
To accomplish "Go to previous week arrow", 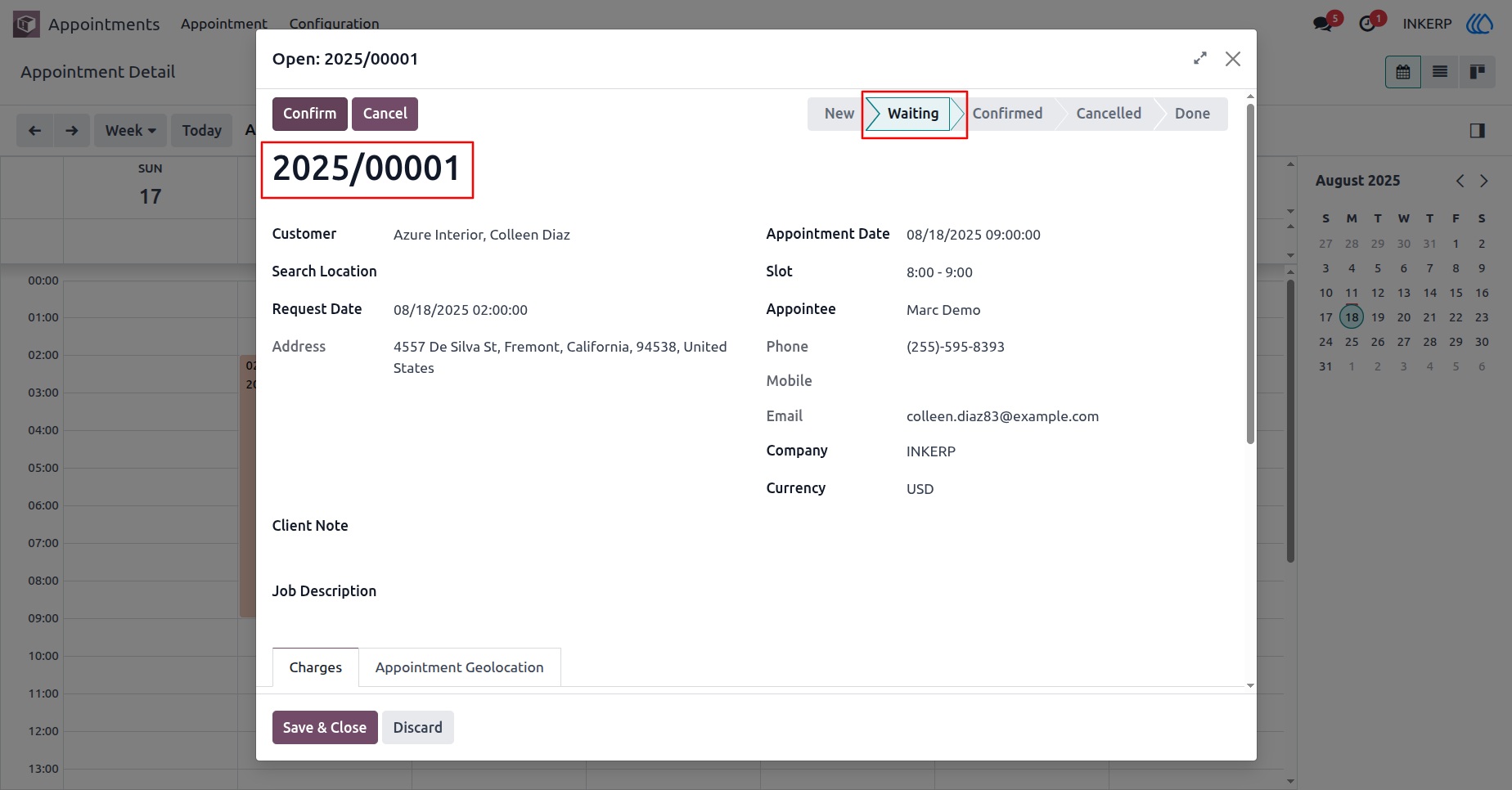I will pos(34,131).
